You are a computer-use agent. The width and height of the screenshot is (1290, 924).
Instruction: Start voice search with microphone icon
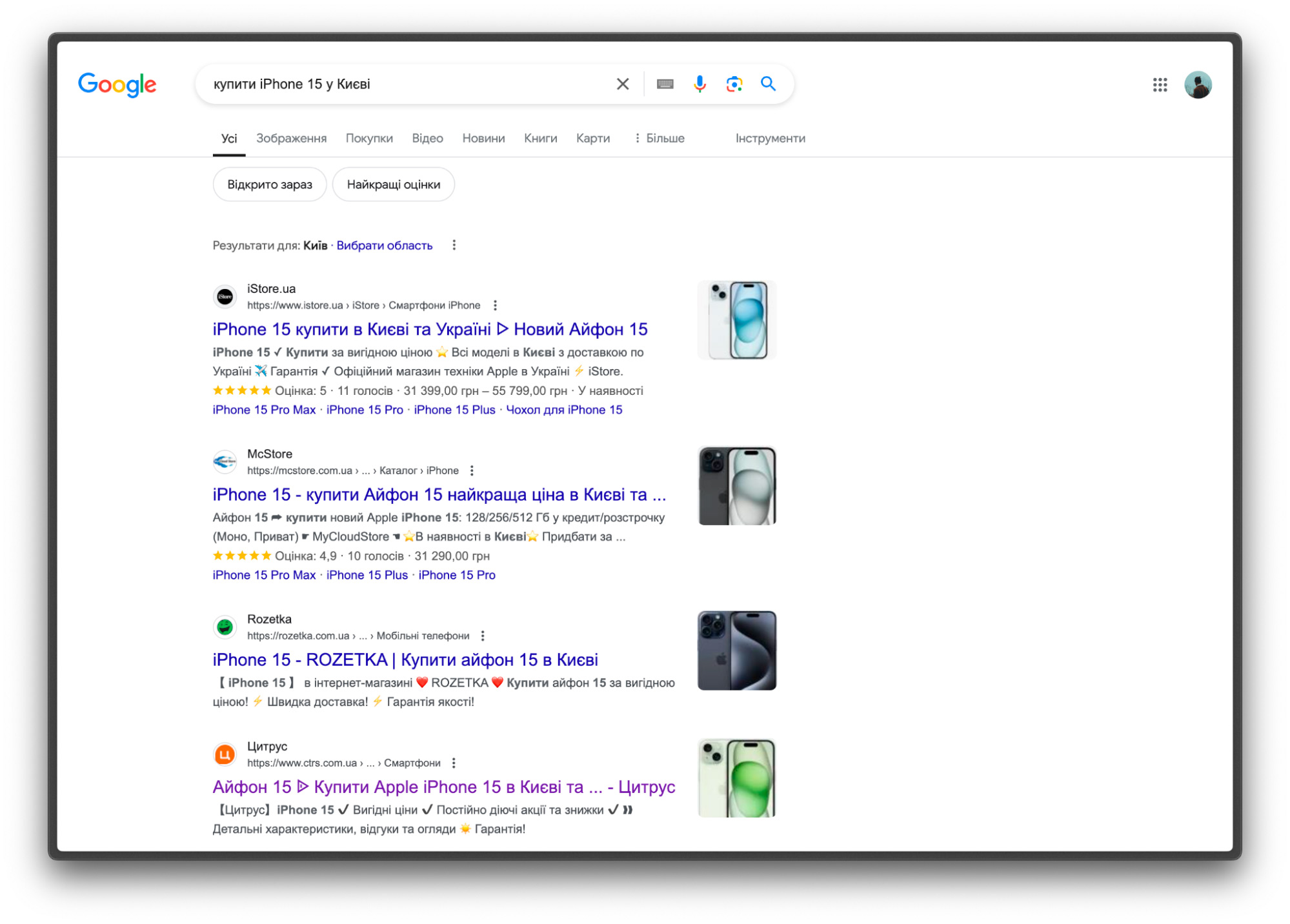[700, 84]
